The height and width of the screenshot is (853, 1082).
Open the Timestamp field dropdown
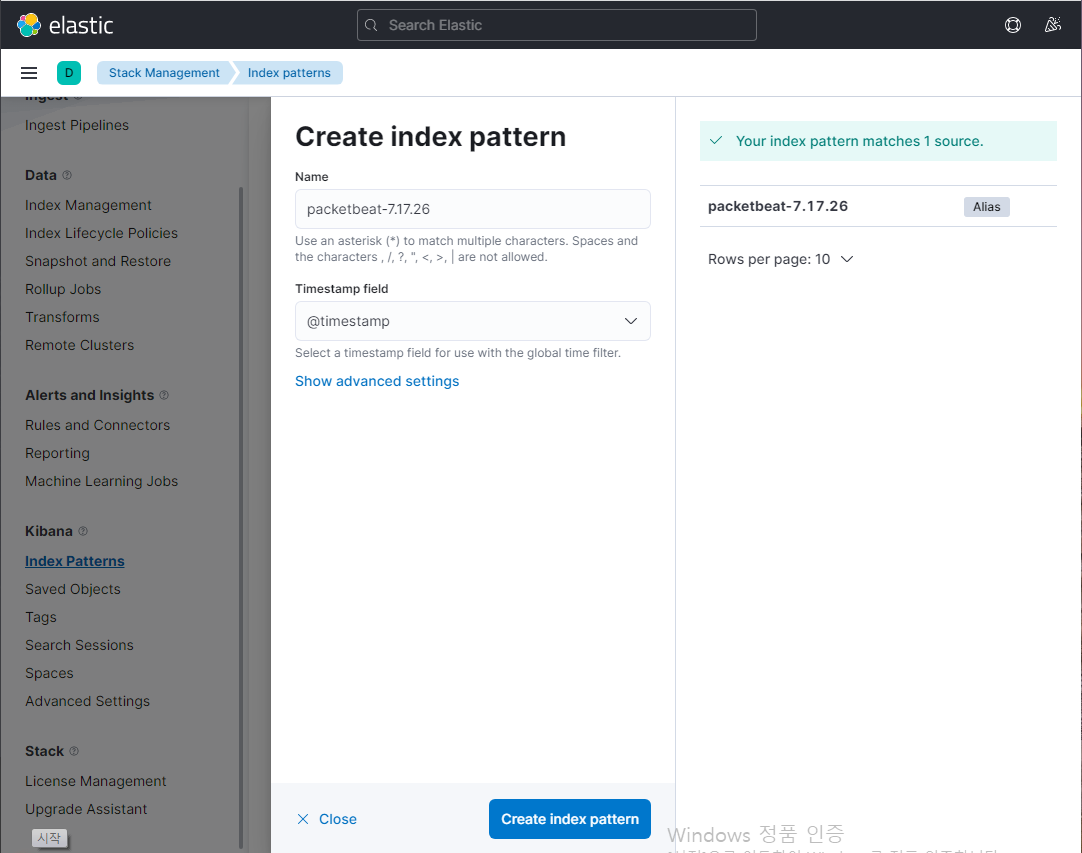click(x=473, y=321)
